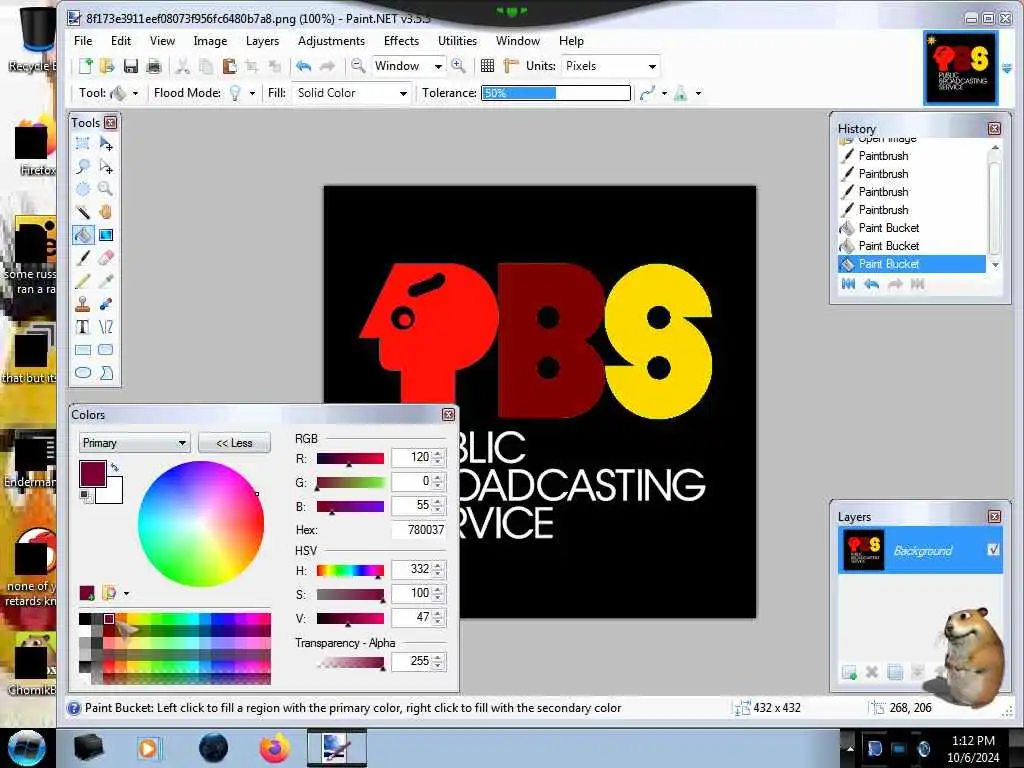This screenshot has width=1024, height=768.
Task: Select the Eraser tool
Action: (x=106, y=258)
